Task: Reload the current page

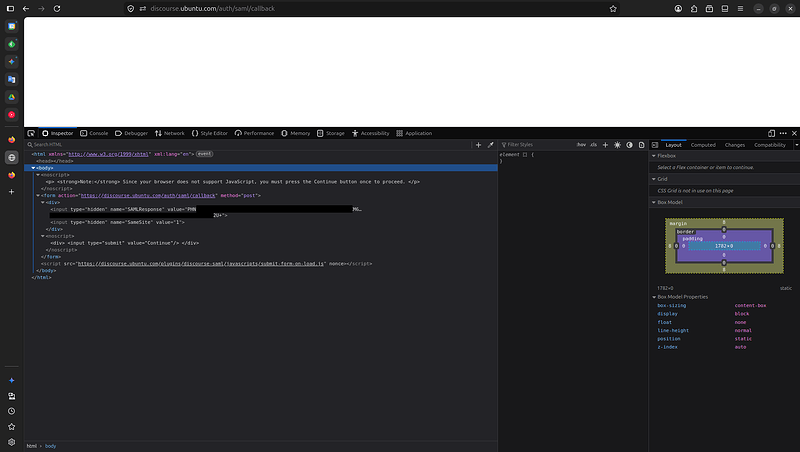Action: pyautogui.click(x=57, y=9)
